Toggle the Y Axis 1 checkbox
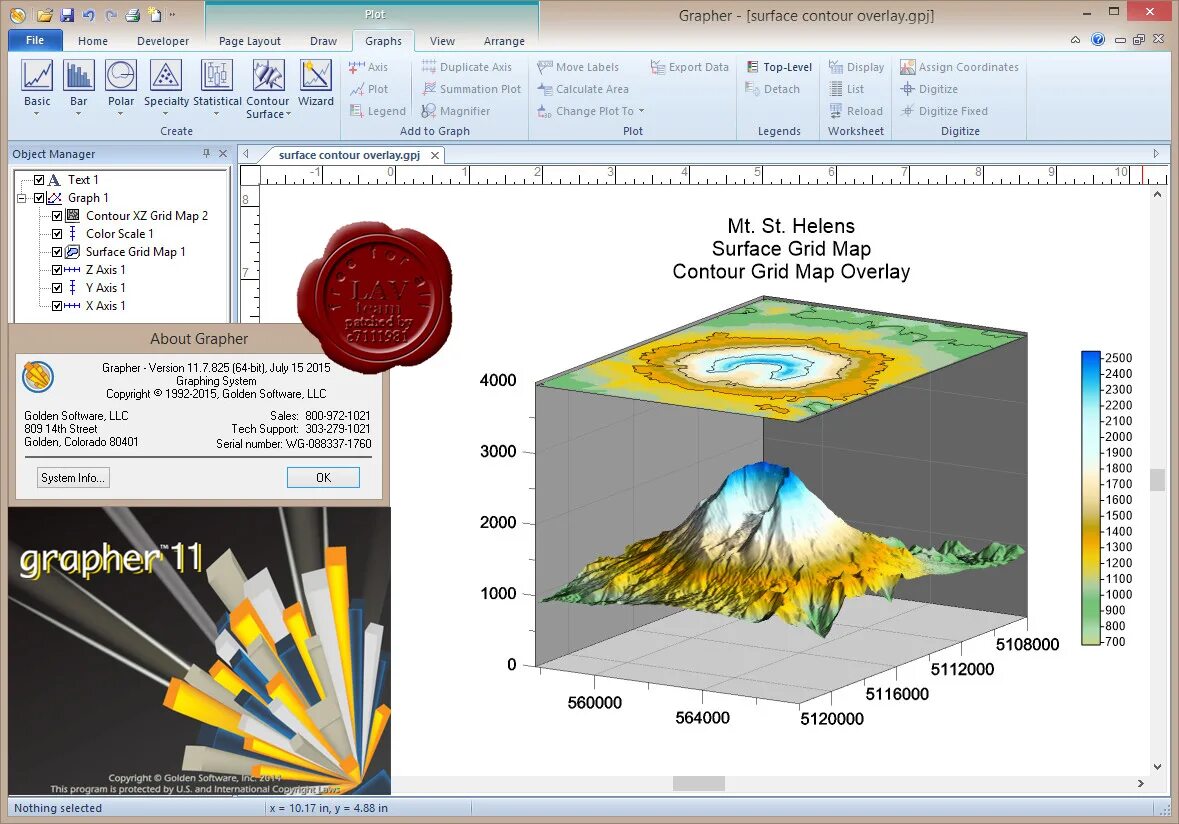The width and height of the screenshot is (1179, 824). [x=57, y=288]
